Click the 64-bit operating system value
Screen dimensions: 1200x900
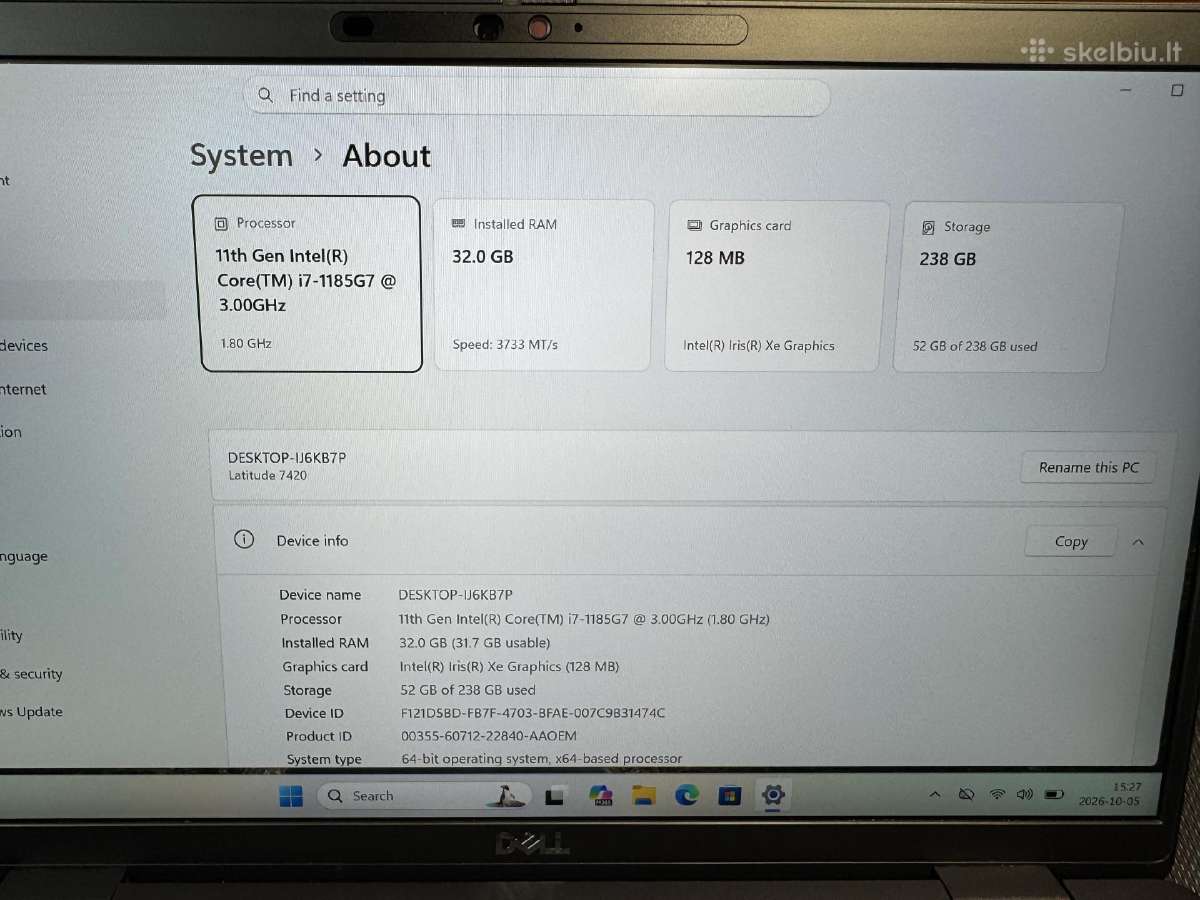tap(541, 759)
